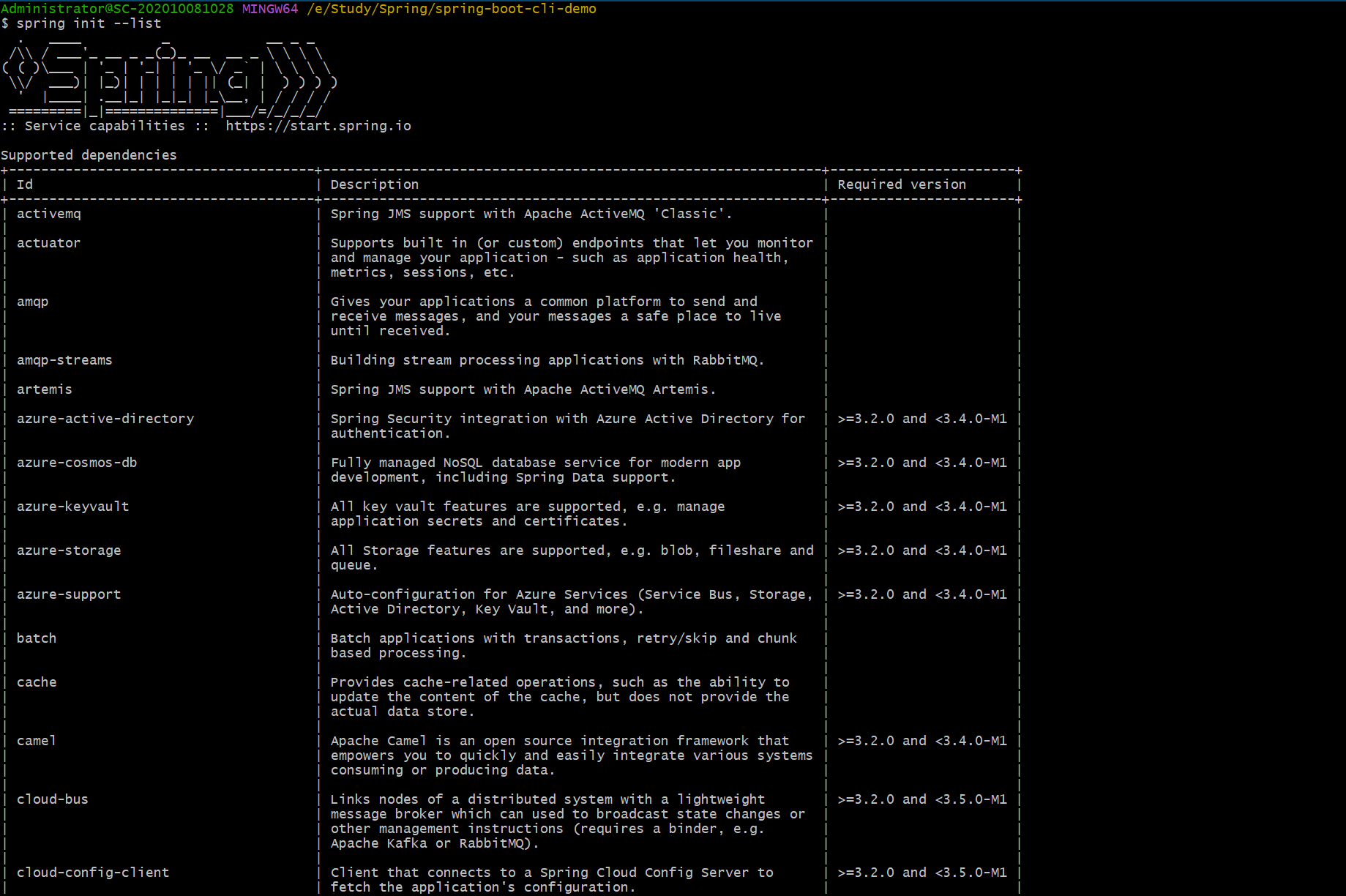Select the 'azure-support' dependency id
The image size is (1346, 896).
(69, 594)
